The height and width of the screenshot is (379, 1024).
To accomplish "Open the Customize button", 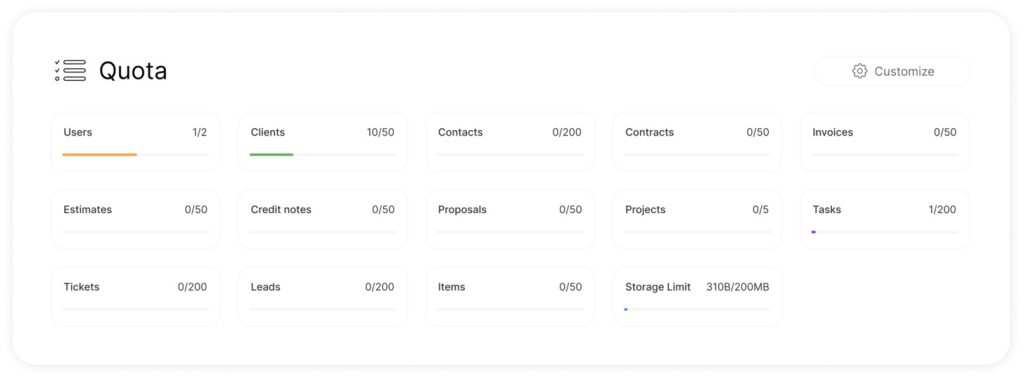I will (x=892, y=71).
